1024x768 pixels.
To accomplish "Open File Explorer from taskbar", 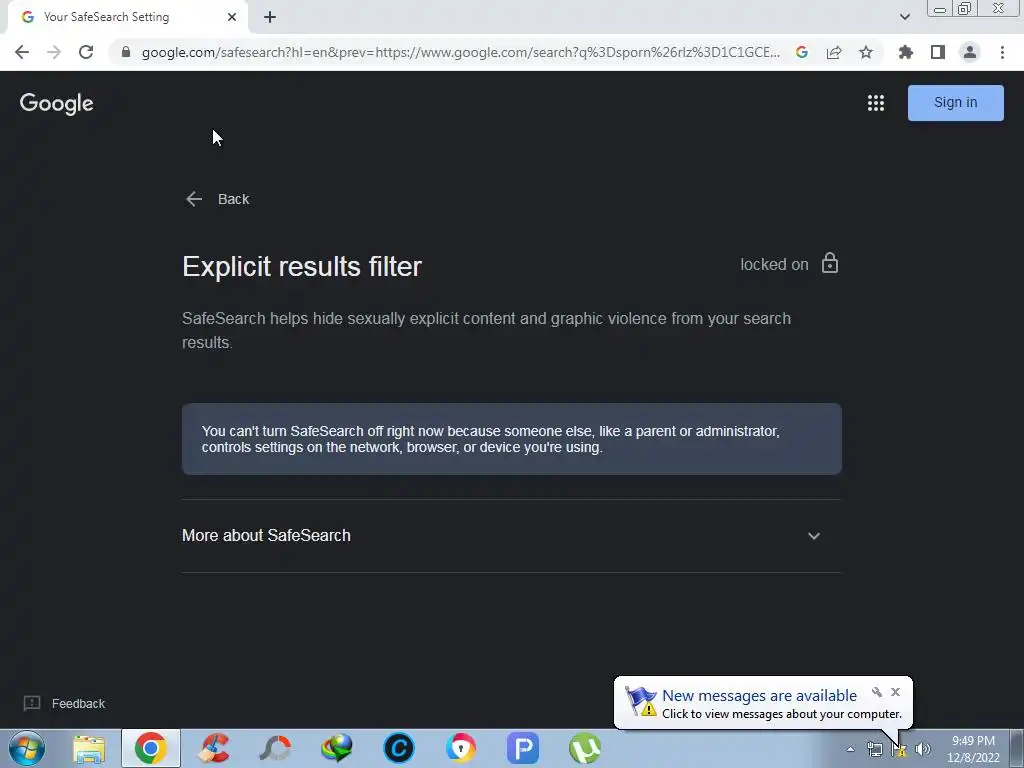I will tap(89, 748).
